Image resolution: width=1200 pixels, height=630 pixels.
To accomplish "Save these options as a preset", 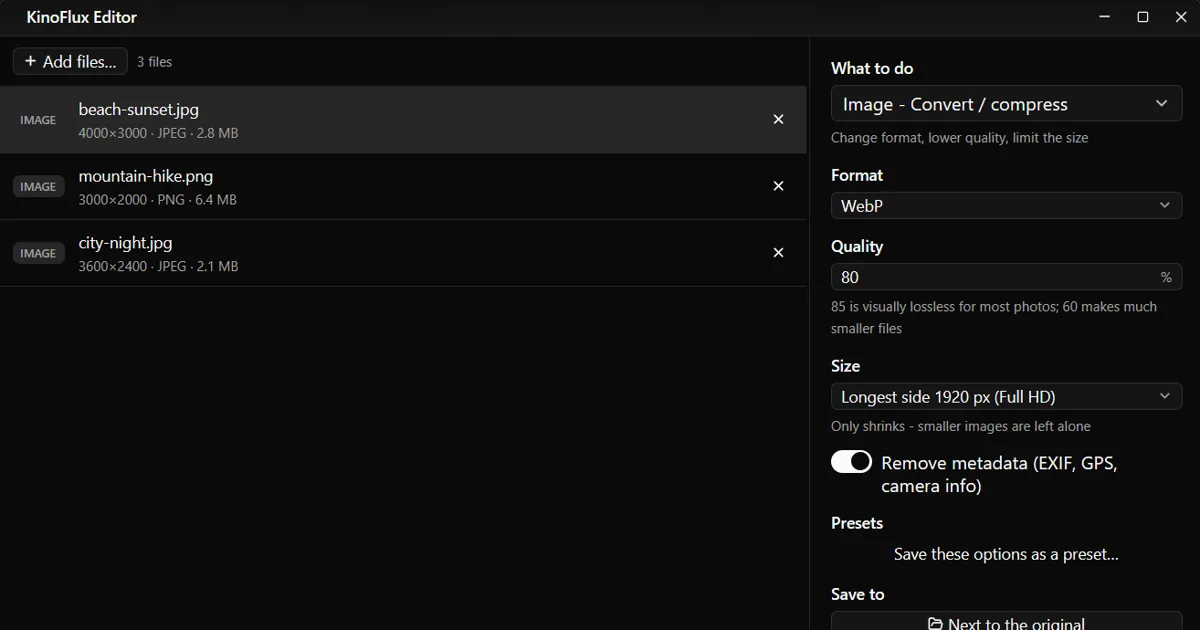I will [x=1006, y=554].
